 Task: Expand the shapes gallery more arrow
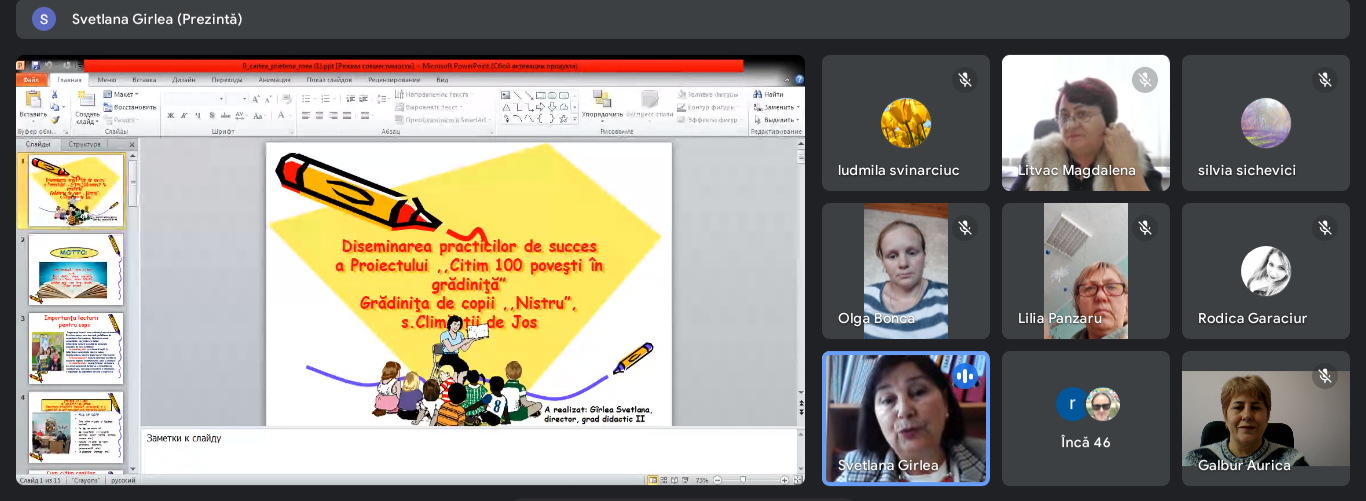[575, 118]
